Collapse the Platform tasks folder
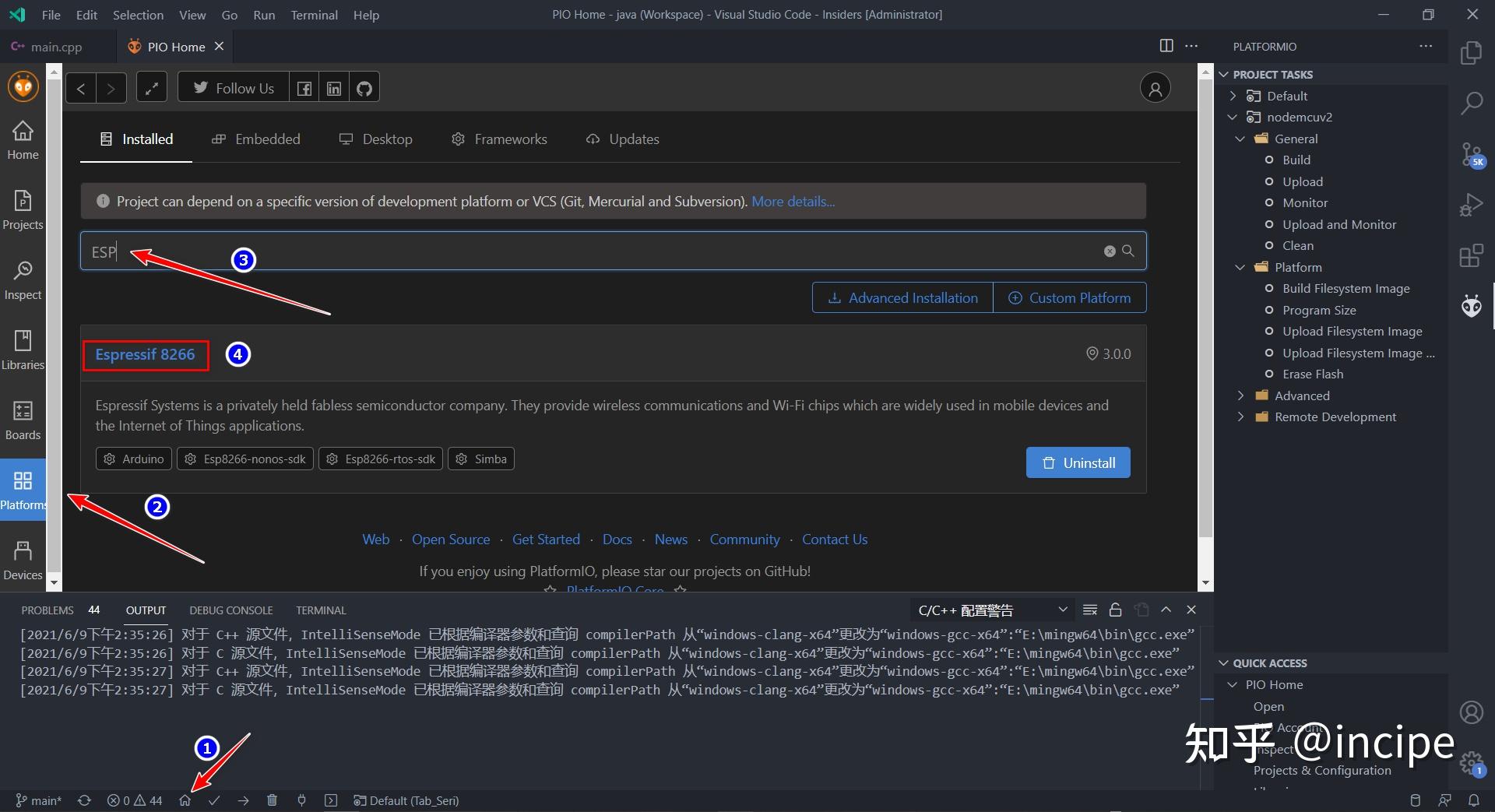 point(1240,267)
